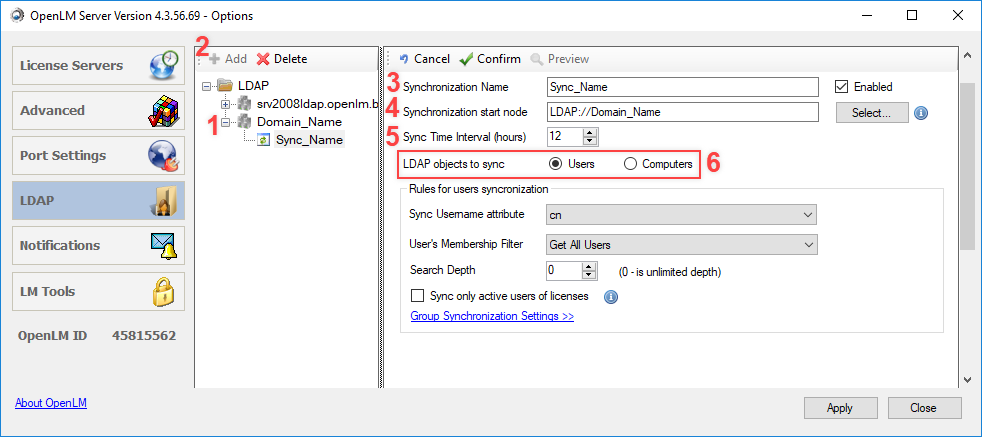
Task: Click the Synchronization Name text field
Action: [x=682, y=87]
